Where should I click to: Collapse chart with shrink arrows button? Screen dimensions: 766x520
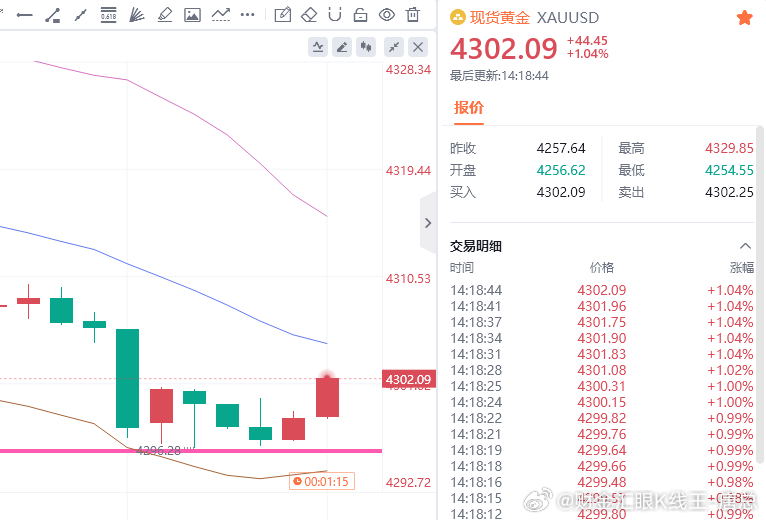coord(394,47)
